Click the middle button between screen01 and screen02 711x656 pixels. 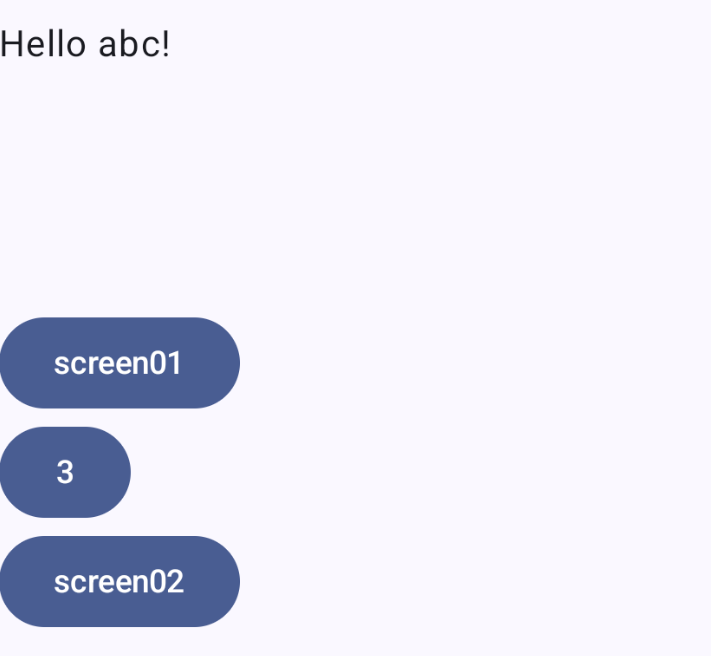[65, 472]
